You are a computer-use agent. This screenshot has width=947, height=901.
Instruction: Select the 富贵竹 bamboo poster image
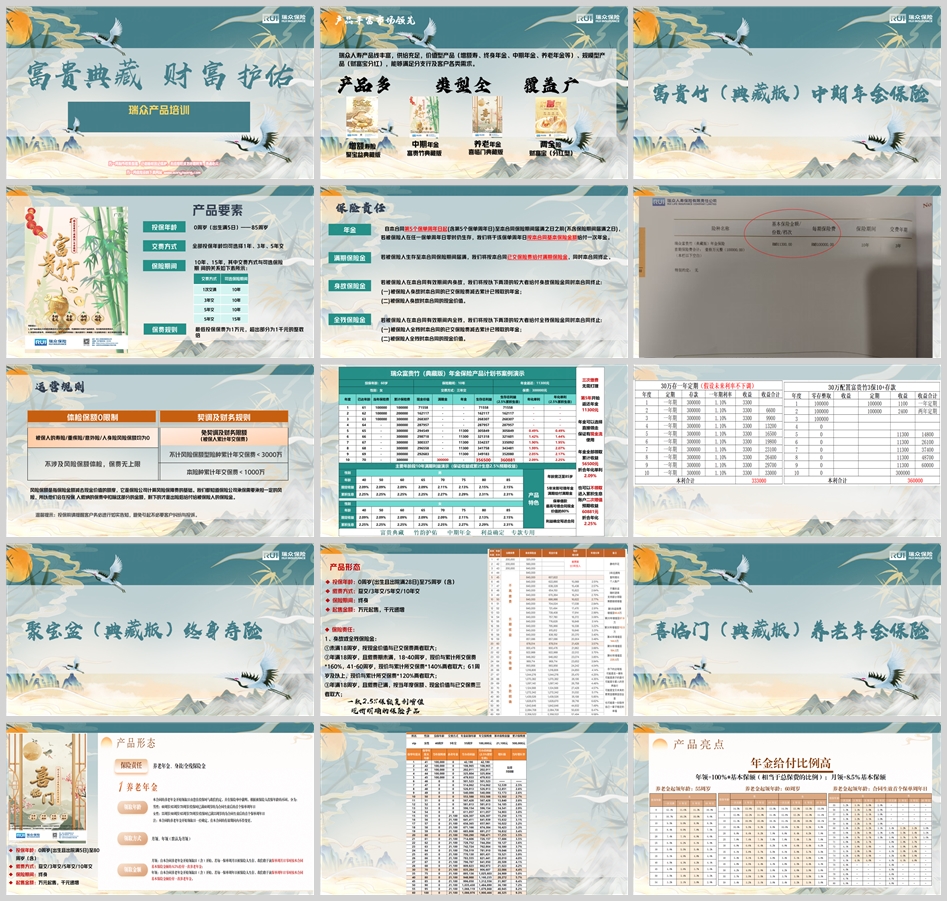[x=77, y=278]
